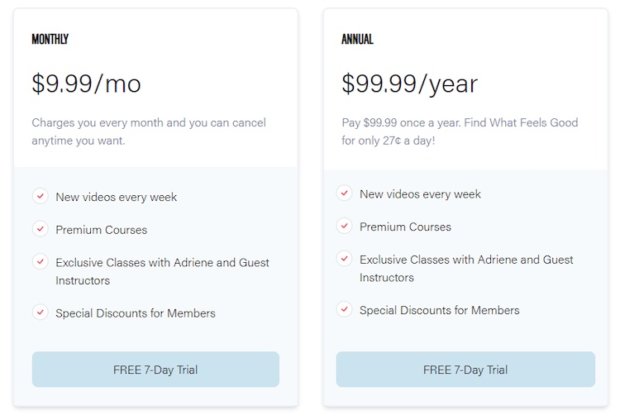620x420 pixels.
Task: Click 'New videos every week' text in Annual plan
Action: (420, 194)
